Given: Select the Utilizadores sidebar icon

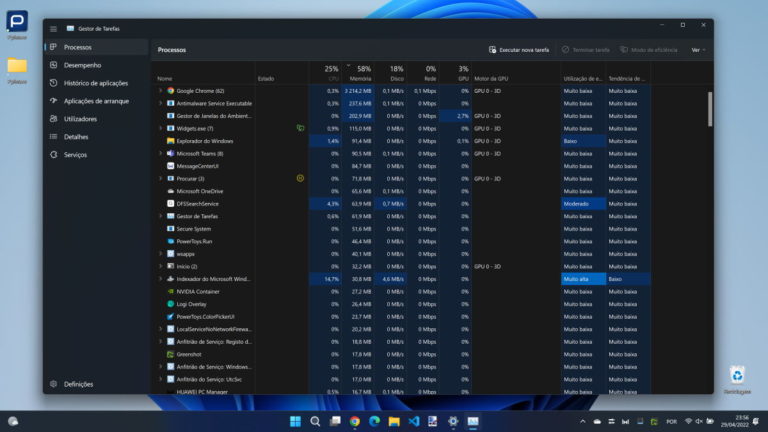Looking at the screenshot, I should (x=53, y=119).
